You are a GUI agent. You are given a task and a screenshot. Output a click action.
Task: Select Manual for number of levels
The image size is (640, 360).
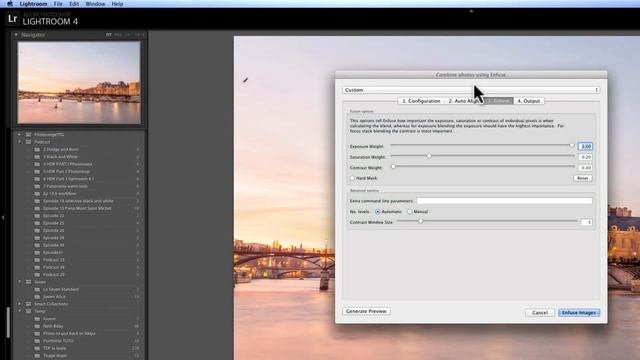pyautogui.click(x=410, y=212)
